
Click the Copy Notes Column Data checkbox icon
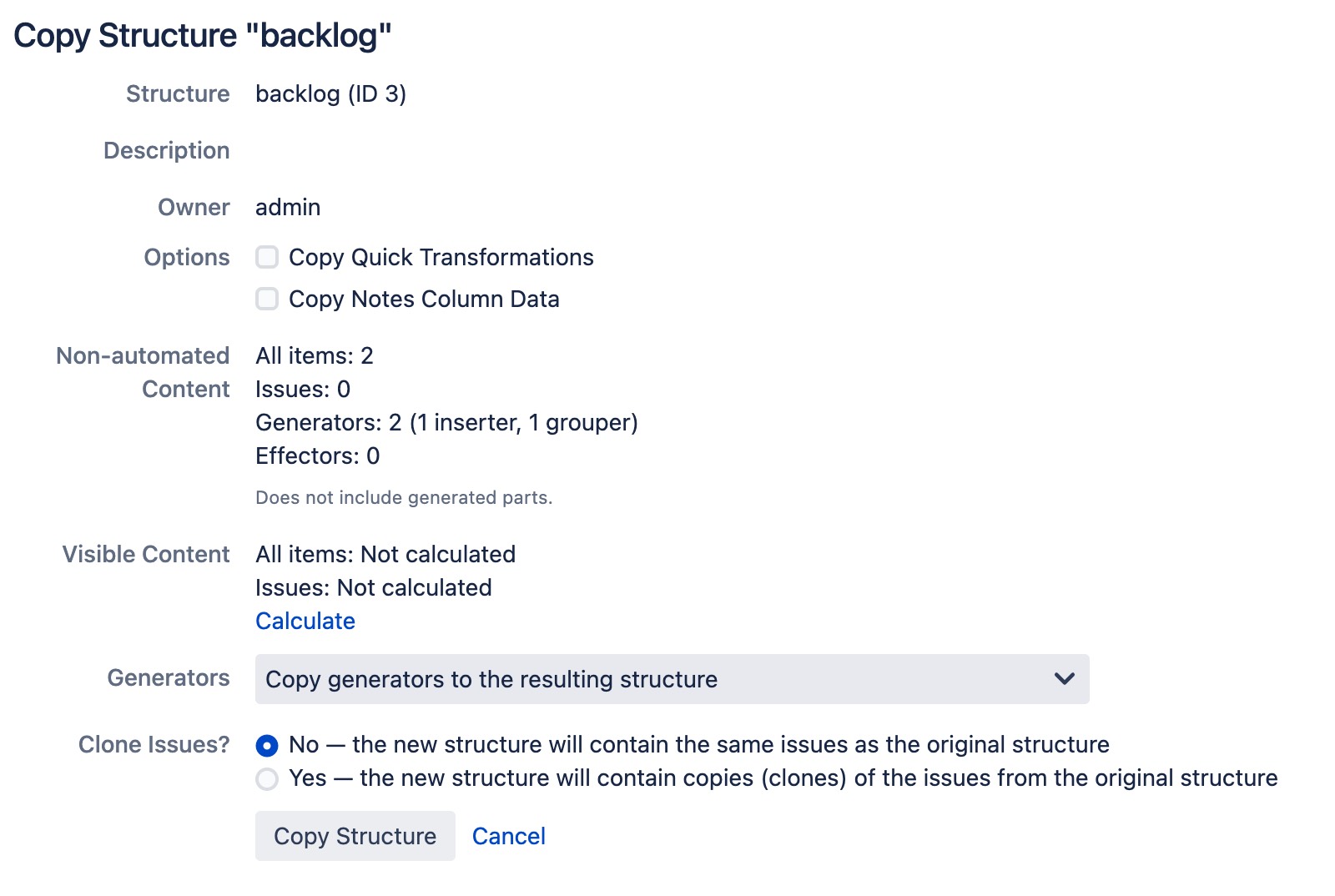(267, 299)
